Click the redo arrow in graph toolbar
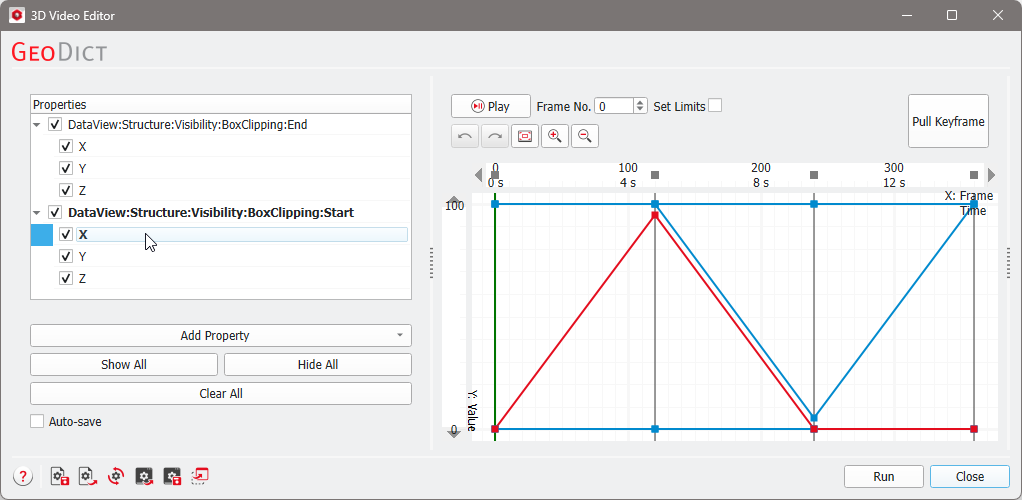This screenshot has width=1022, height=500. 495,136
